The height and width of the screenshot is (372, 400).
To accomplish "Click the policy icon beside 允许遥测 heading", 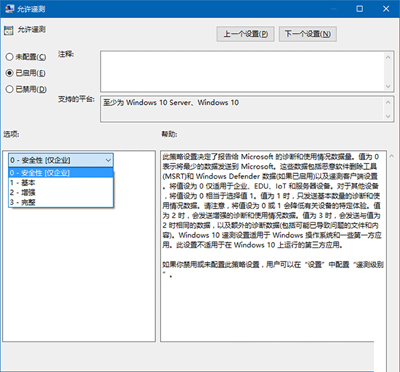I will click(8, 30).
